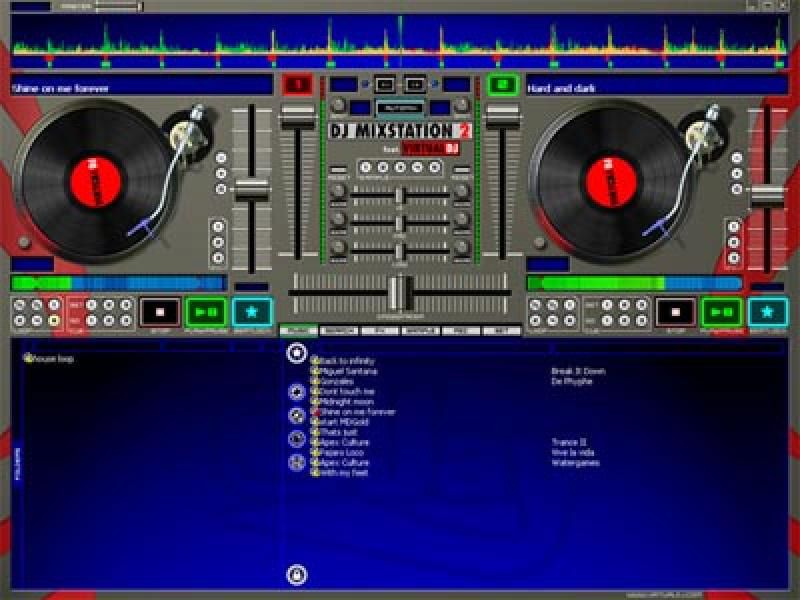Click the left deck pitch slider handle

pyautogui.click(x=252, y=188)
